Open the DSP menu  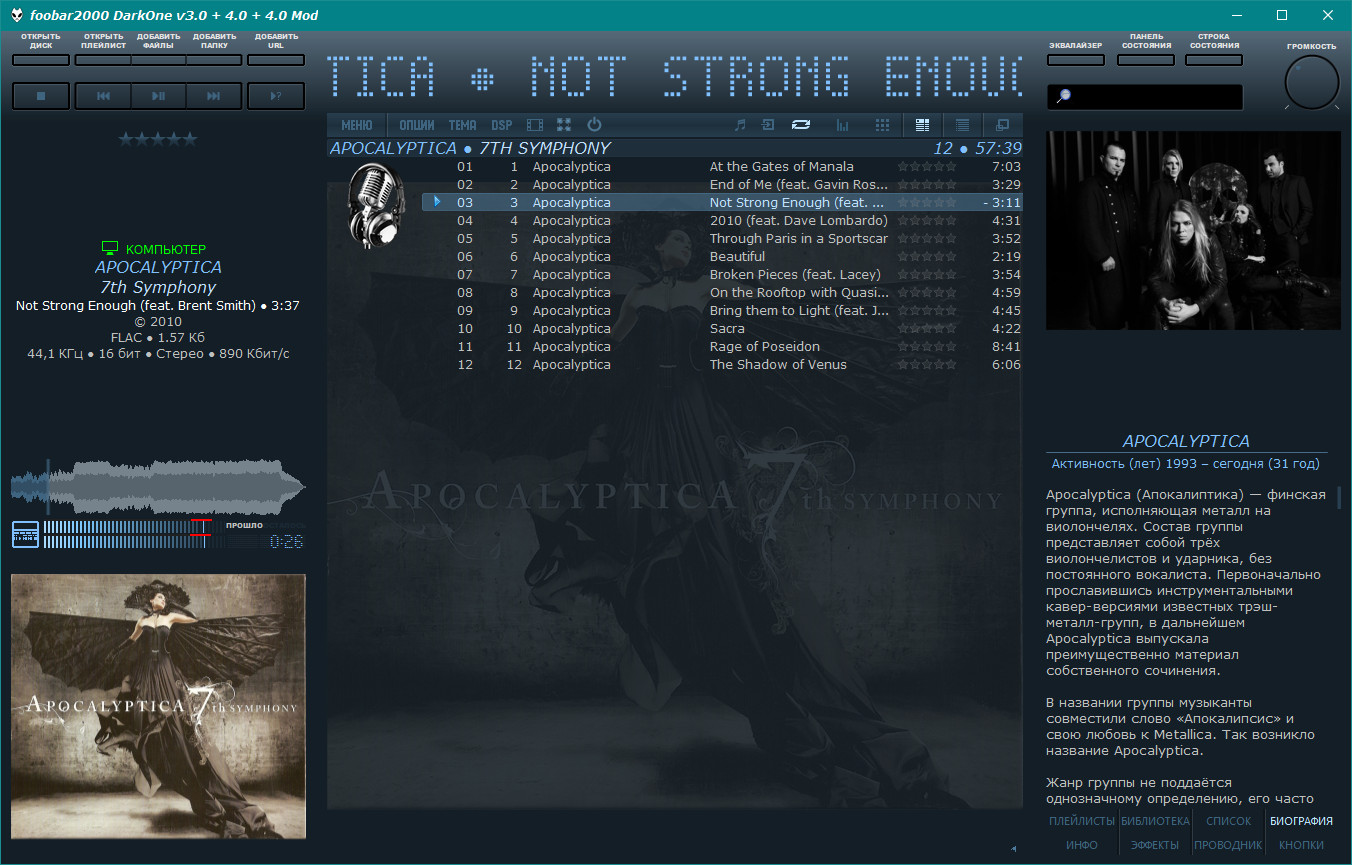click(x=501, y=125)
